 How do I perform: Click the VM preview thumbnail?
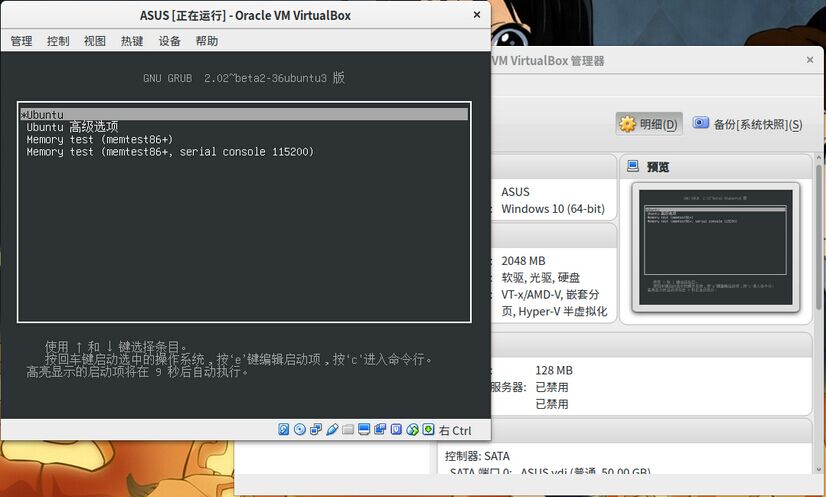pos(715,247)
